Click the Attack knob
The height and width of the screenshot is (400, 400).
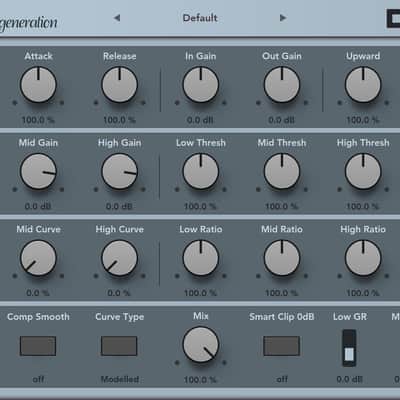click(38, 85)
